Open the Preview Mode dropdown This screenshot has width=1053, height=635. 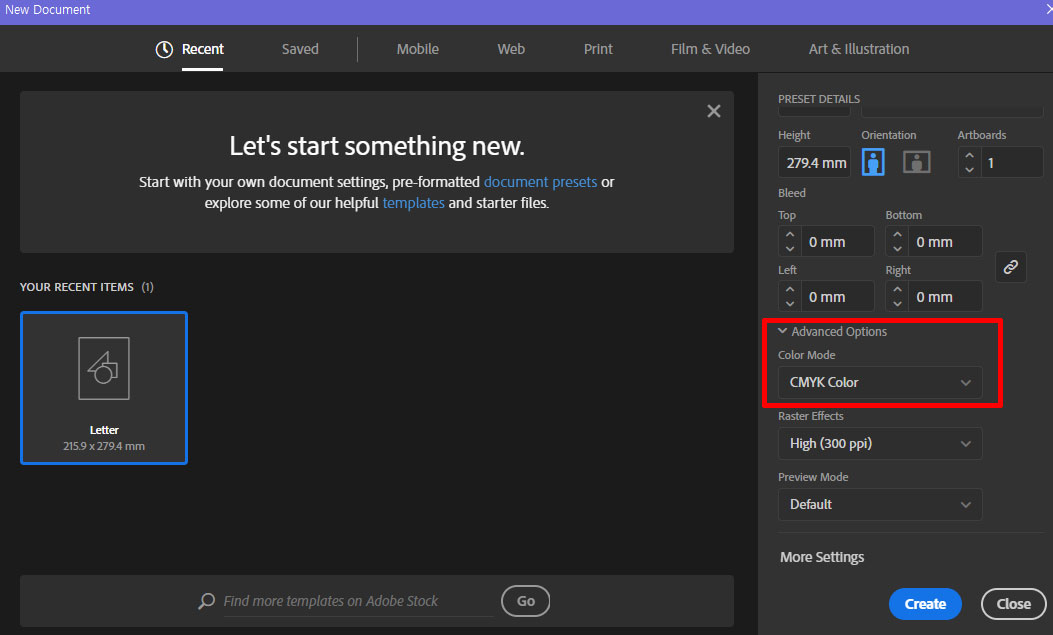[880, 504]
